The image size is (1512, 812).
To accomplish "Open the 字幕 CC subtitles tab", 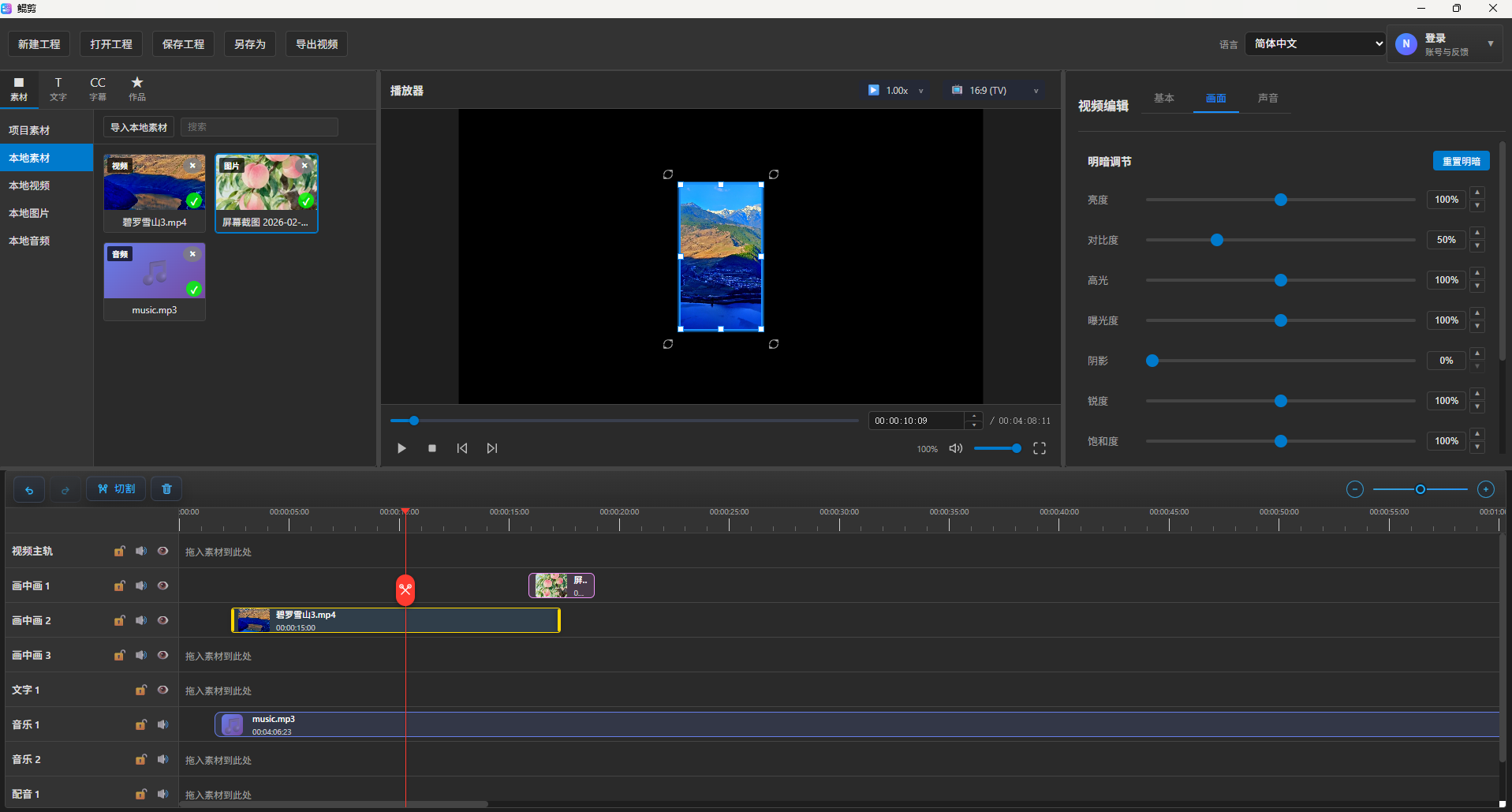I will [x=98, y=89].
